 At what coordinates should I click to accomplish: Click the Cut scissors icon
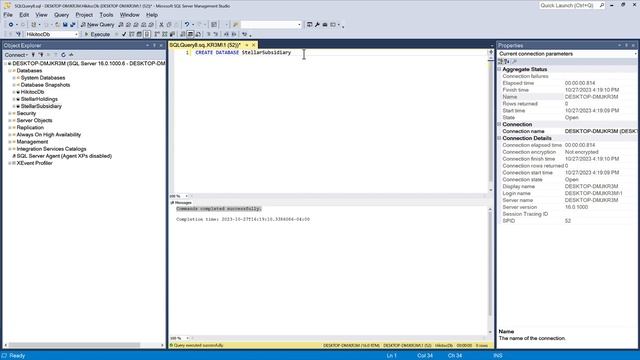tap(161, 24)
